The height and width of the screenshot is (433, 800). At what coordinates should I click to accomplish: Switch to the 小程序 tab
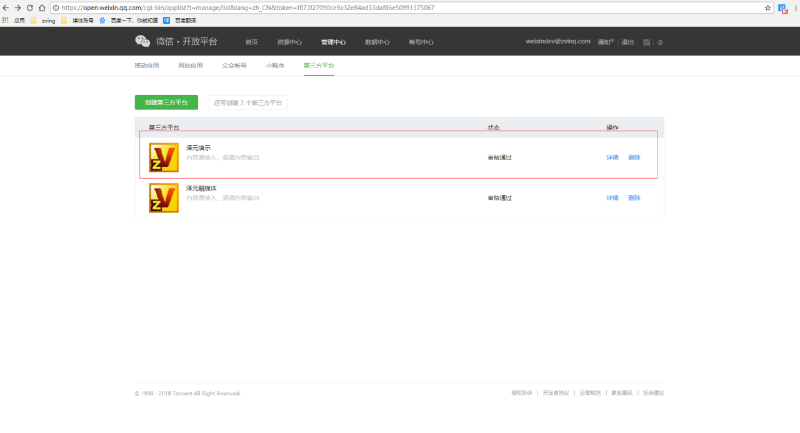[275, 65]
